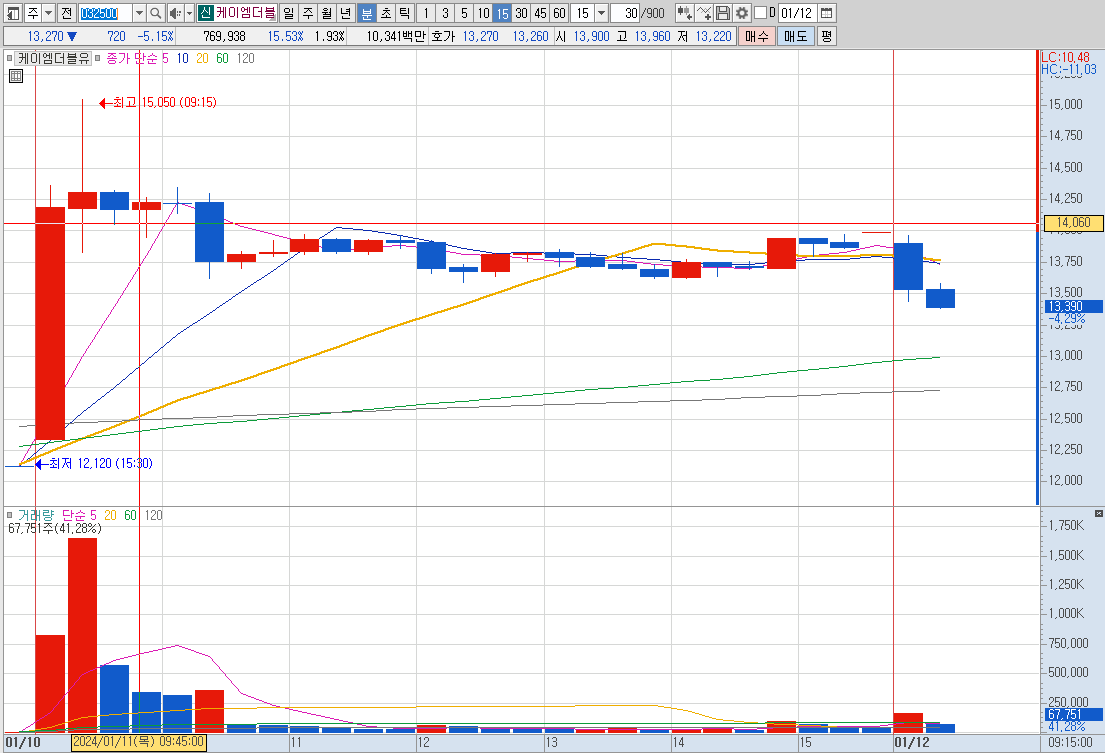Click the magenta 5 moving average label
1105x753 pixels.
point(166,58)
